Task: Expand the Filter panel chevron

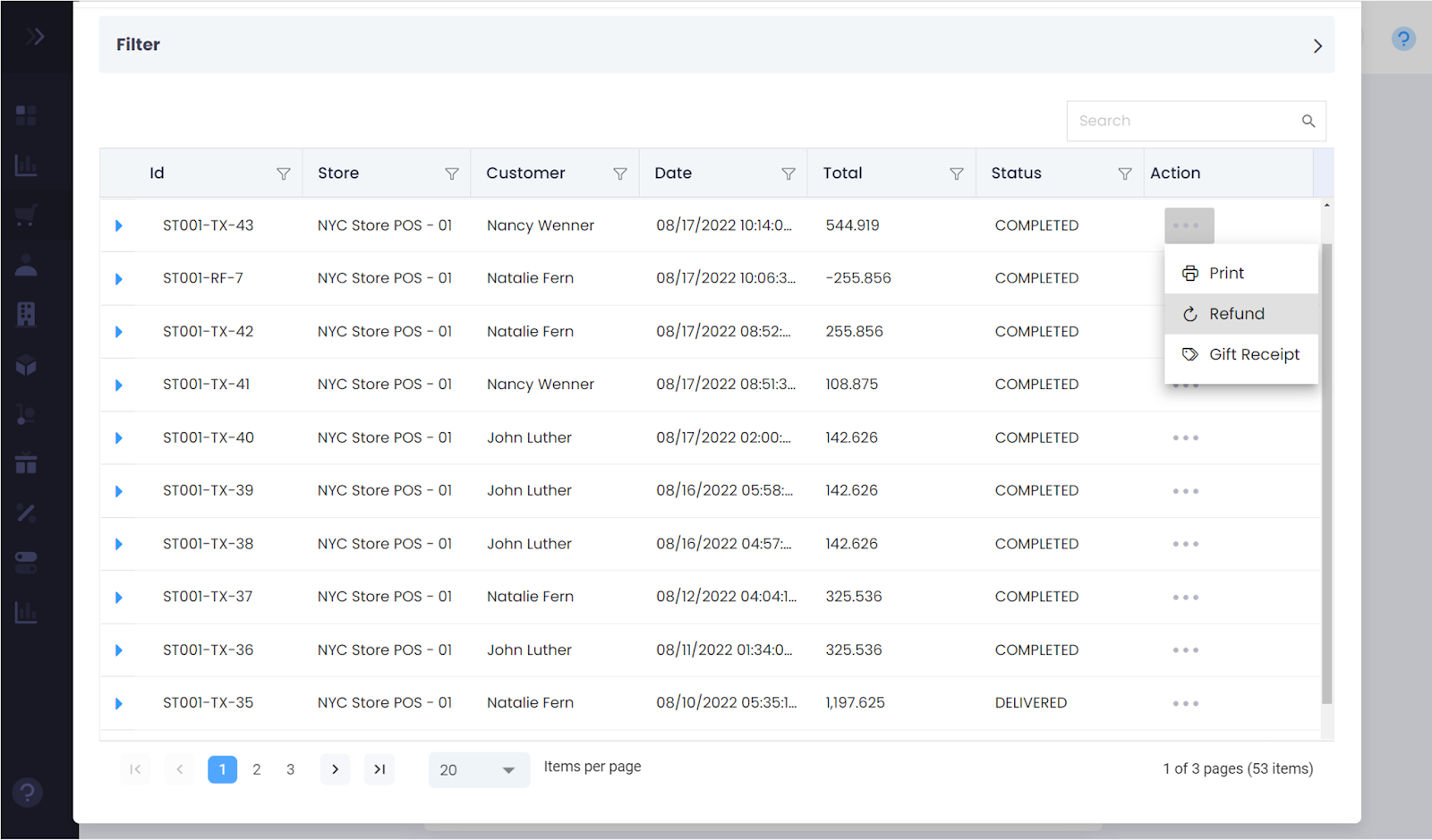Action: (1317, 46)
